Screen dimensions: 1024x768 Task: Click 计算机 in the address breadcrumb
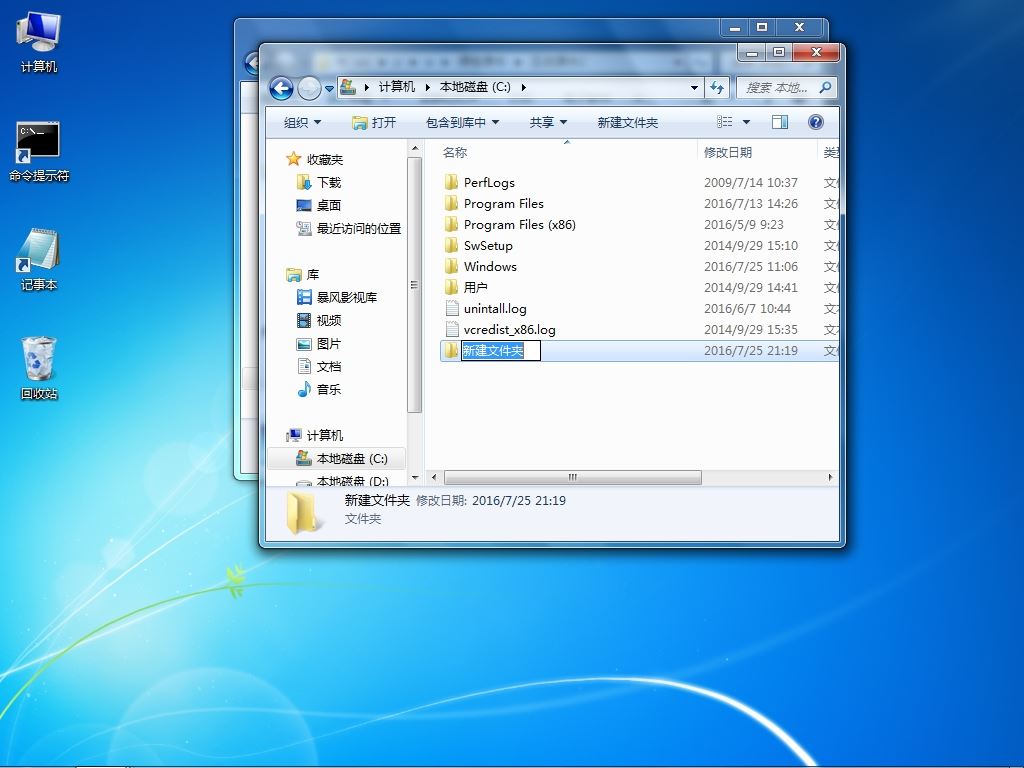pos(397,87)
